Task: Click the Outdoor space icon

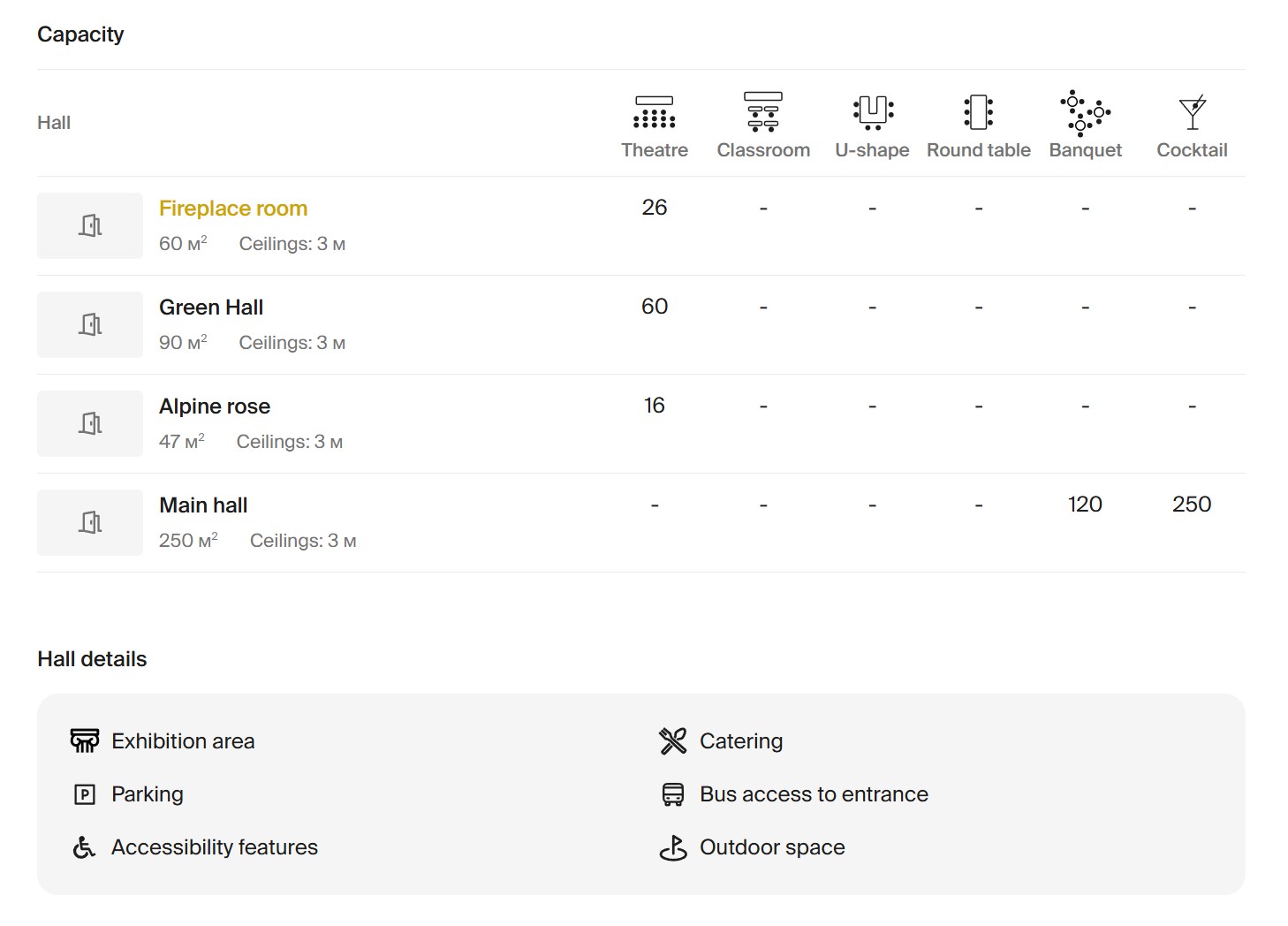Action: 672,847
